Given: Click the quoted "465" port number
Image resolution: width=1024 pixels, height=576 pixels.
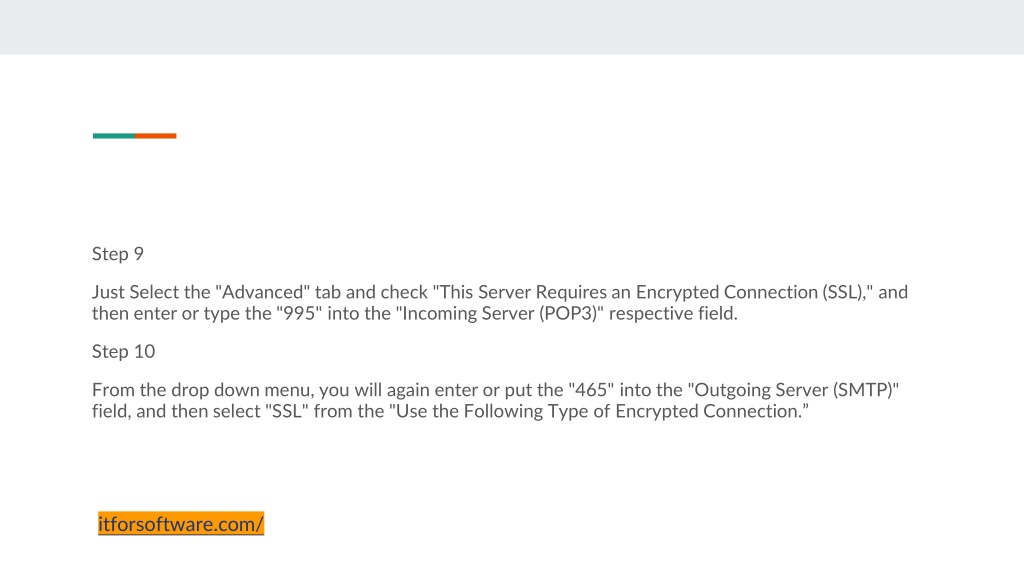Looking at the screenshot, I should [x=591, y=390].
